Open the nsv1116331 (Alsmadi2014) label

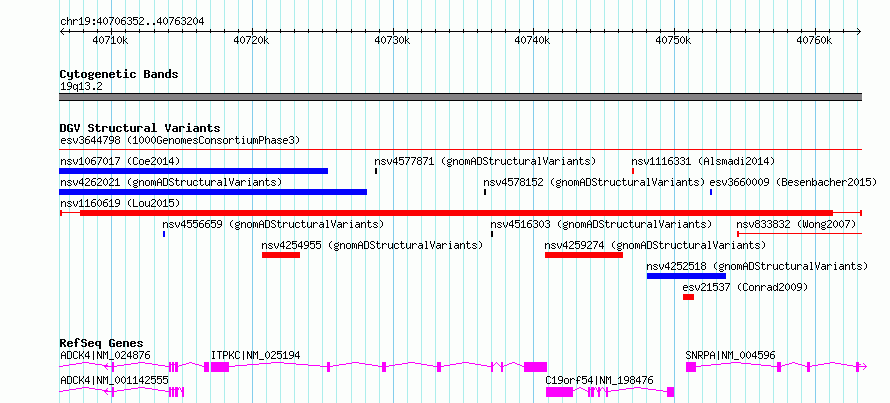click(703, 161)
